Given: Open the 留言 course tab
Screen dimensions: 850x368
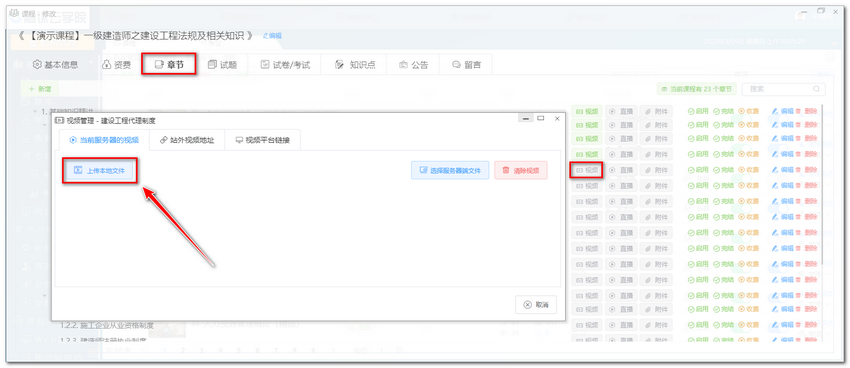Looking at the screenshot, I should point(466,64).
